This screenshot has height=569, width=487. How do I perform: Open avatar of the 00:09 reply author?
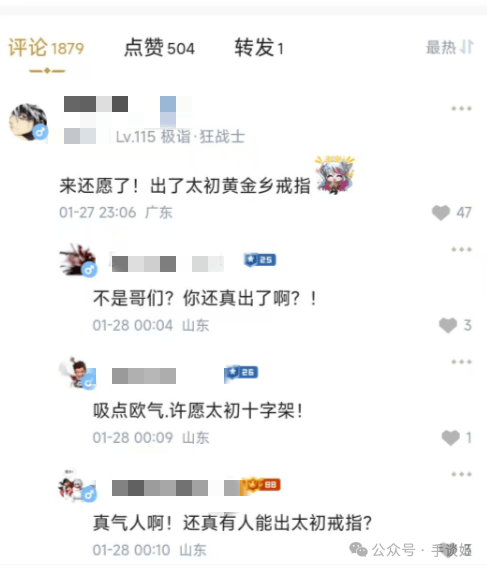[x=78, y=373]
